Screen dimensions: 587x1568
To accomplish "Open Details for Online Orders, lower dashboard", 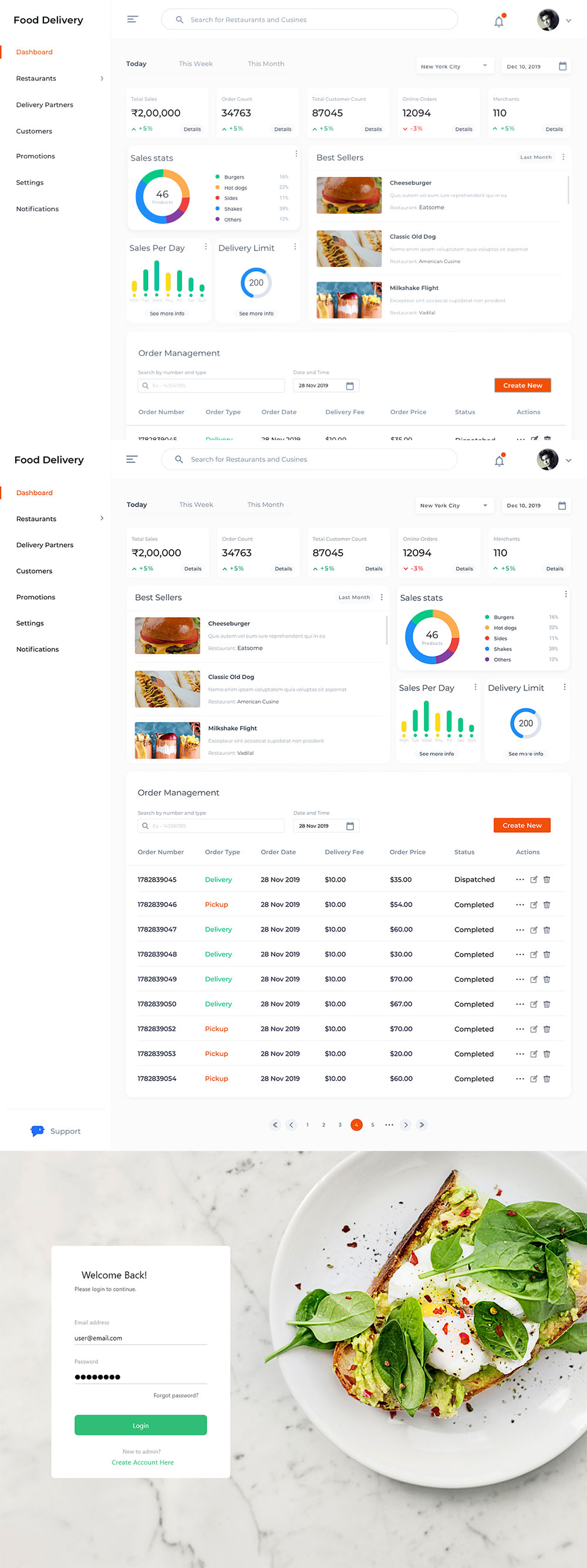I will point(464,568).
